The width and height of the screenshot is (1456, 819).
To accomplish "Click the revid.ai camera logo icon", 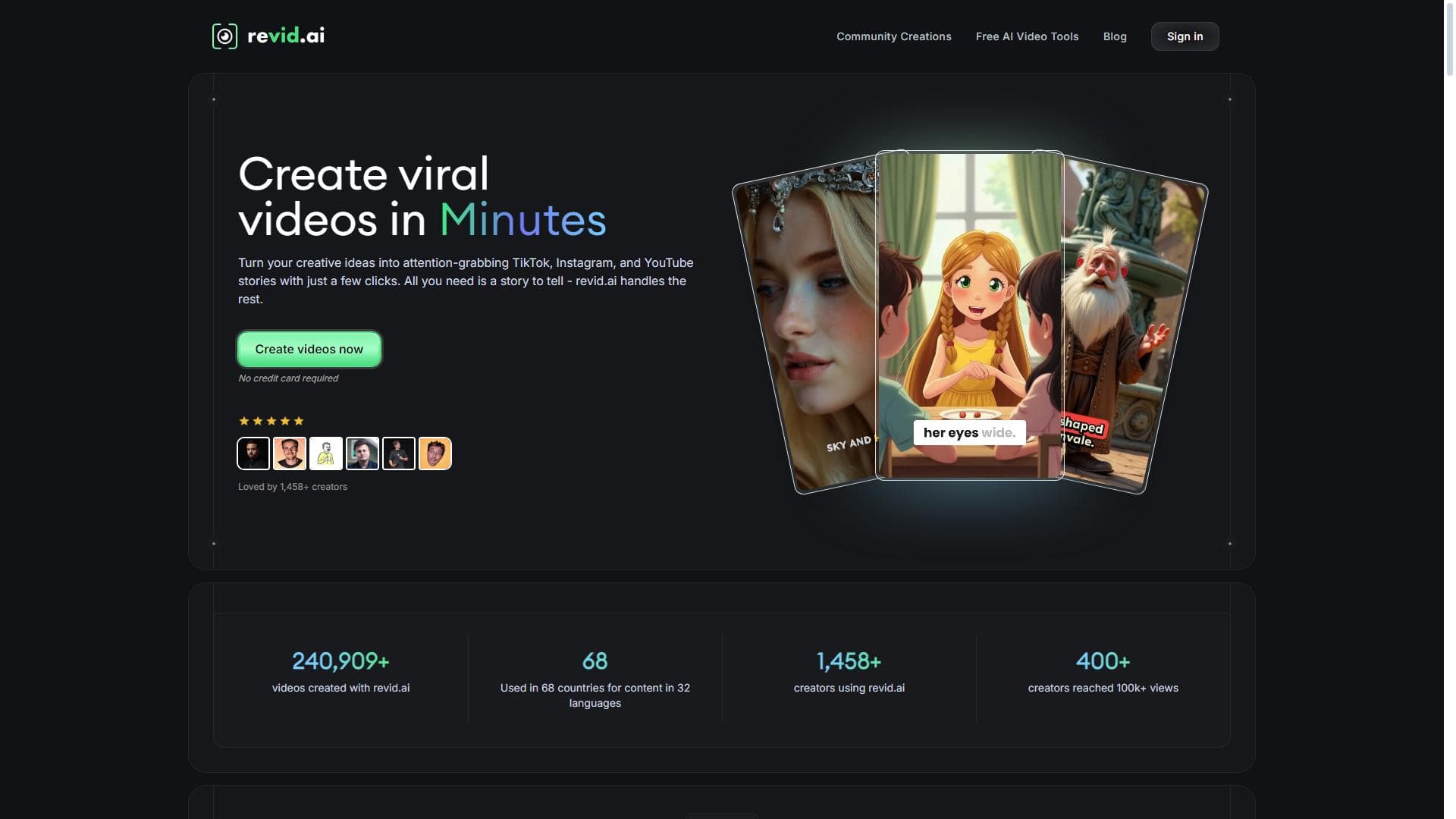I will [224, 36].
